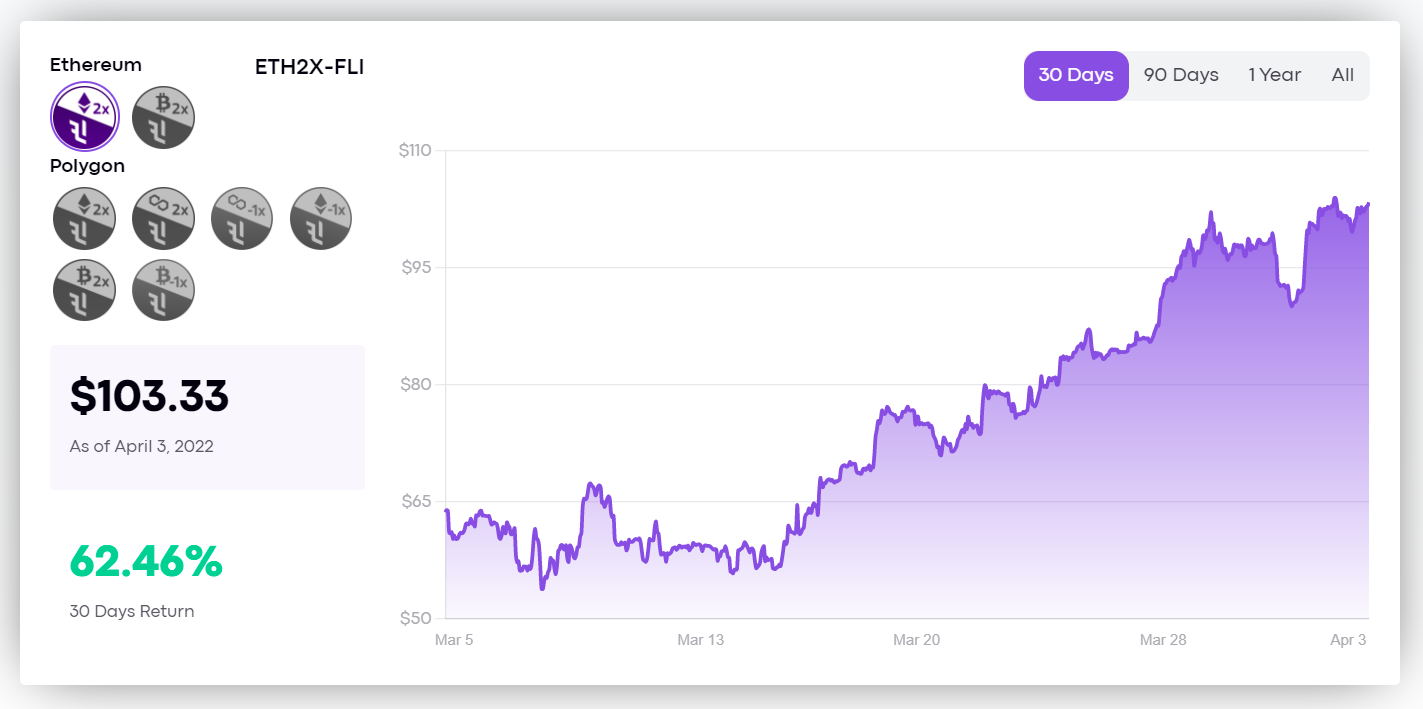This screenshot has height=709, width=1423.
Task: Click the Mar 20 date axis label
Action: click(916, 640)
